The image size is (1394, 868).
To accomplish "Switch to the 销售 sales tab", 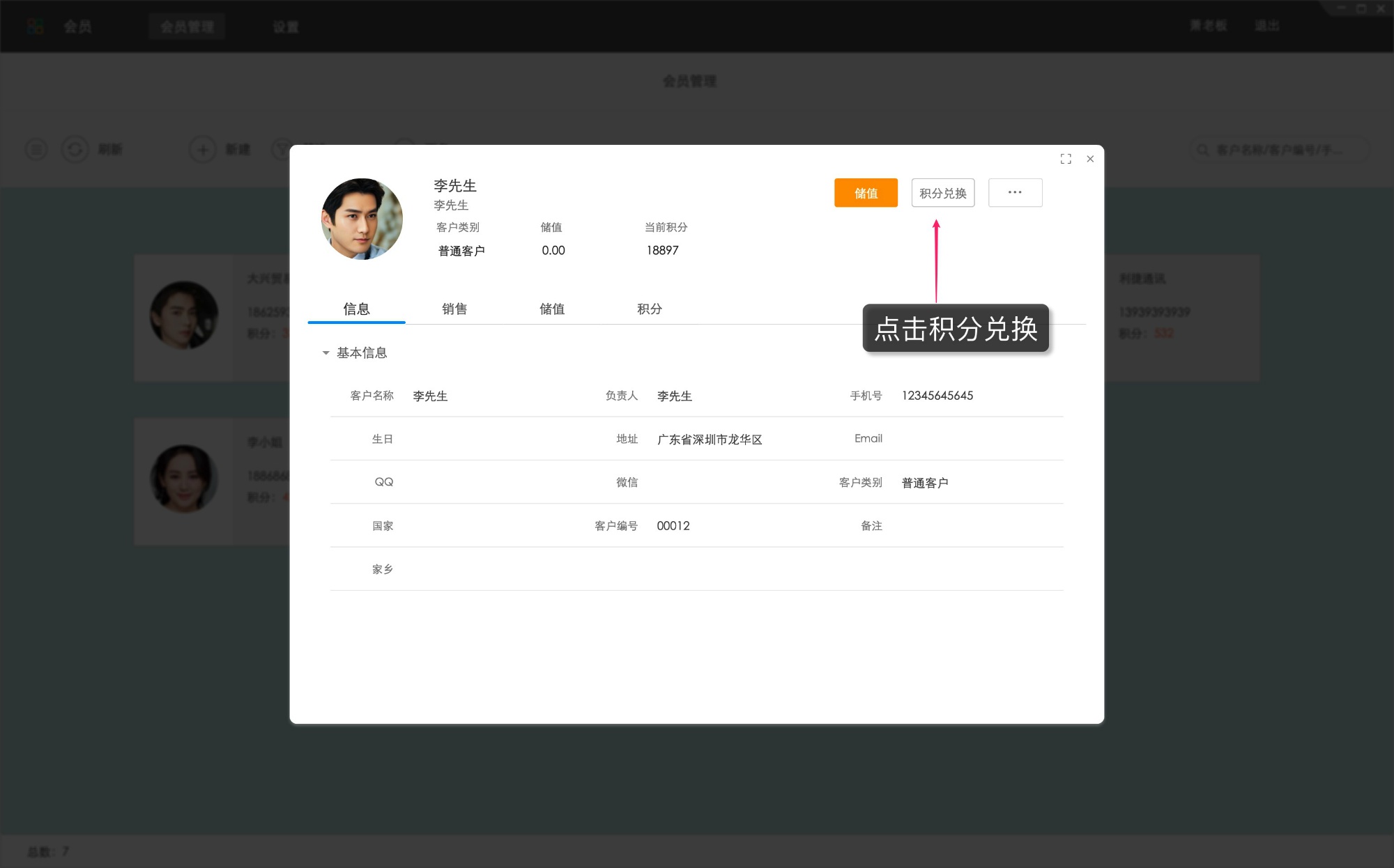I will 454,309.
